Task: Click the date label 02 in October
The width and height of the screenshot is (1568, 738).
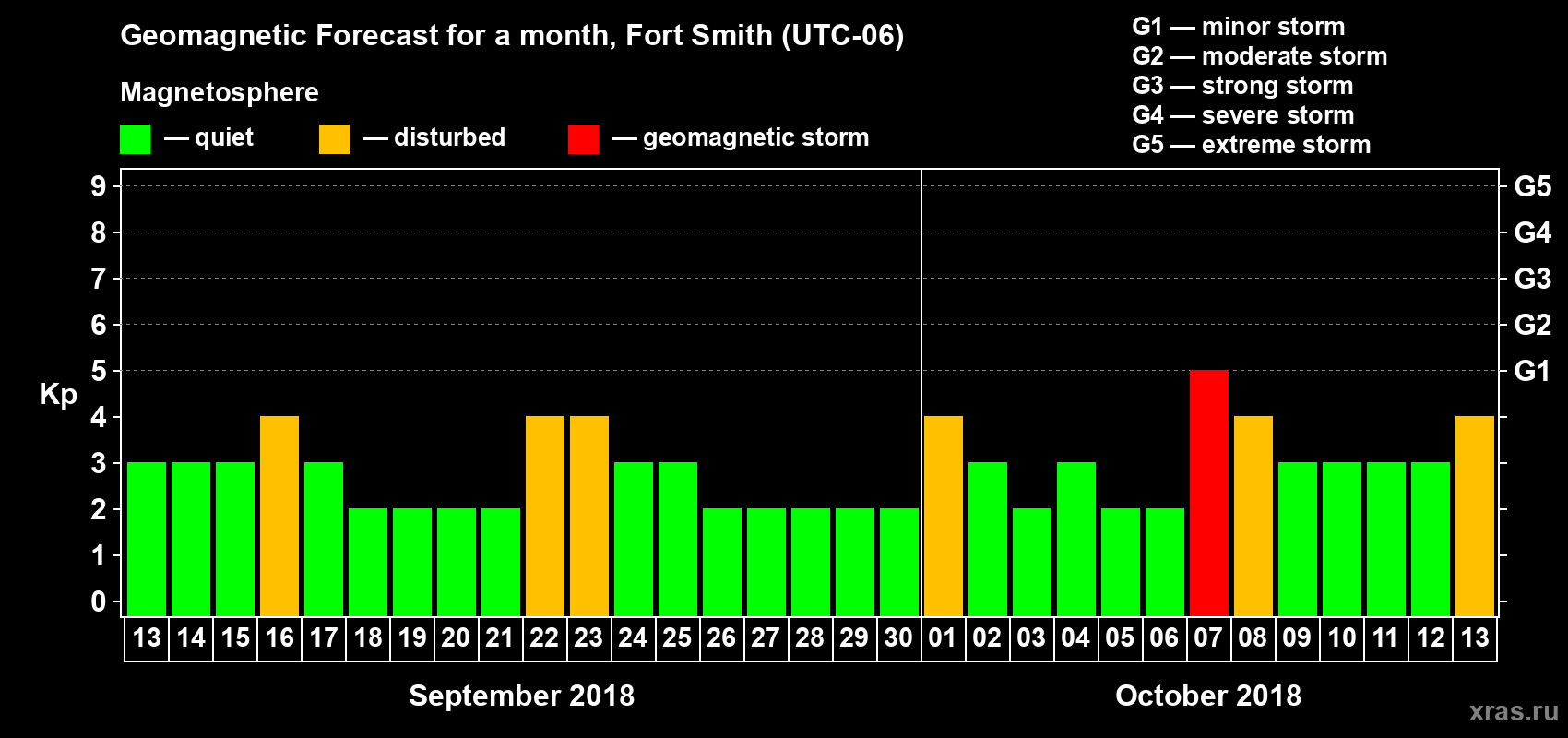Action: 987,637
